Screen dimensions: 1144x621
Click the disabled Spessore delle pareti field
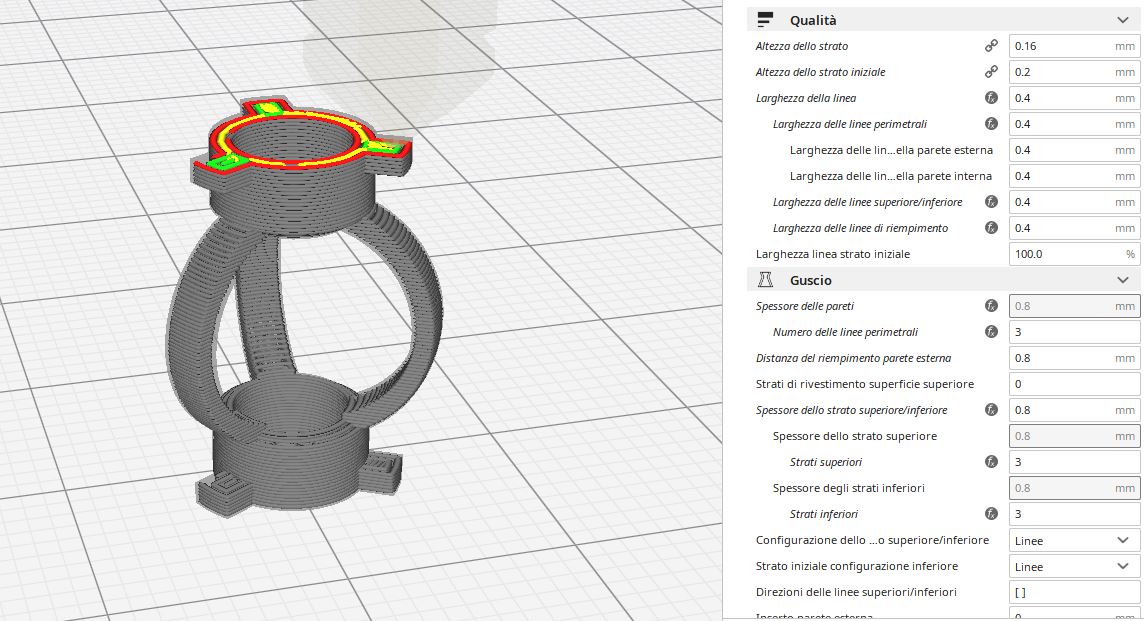tap(1074, 306)
